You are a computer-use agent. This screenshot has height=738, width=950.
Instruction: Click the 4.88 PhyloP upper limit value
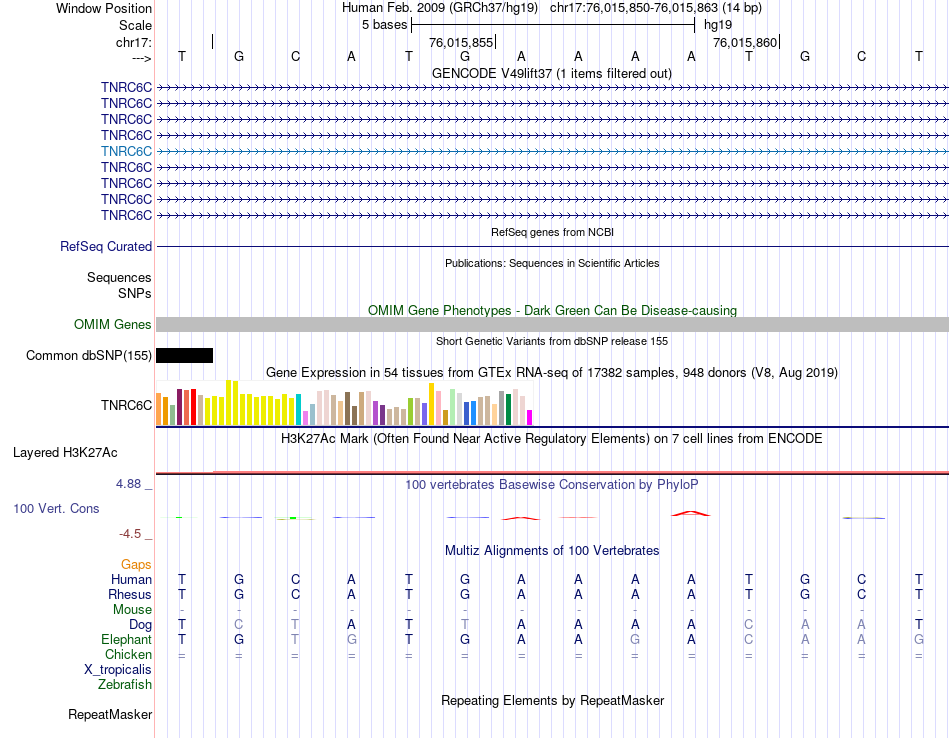pos(128,484)
